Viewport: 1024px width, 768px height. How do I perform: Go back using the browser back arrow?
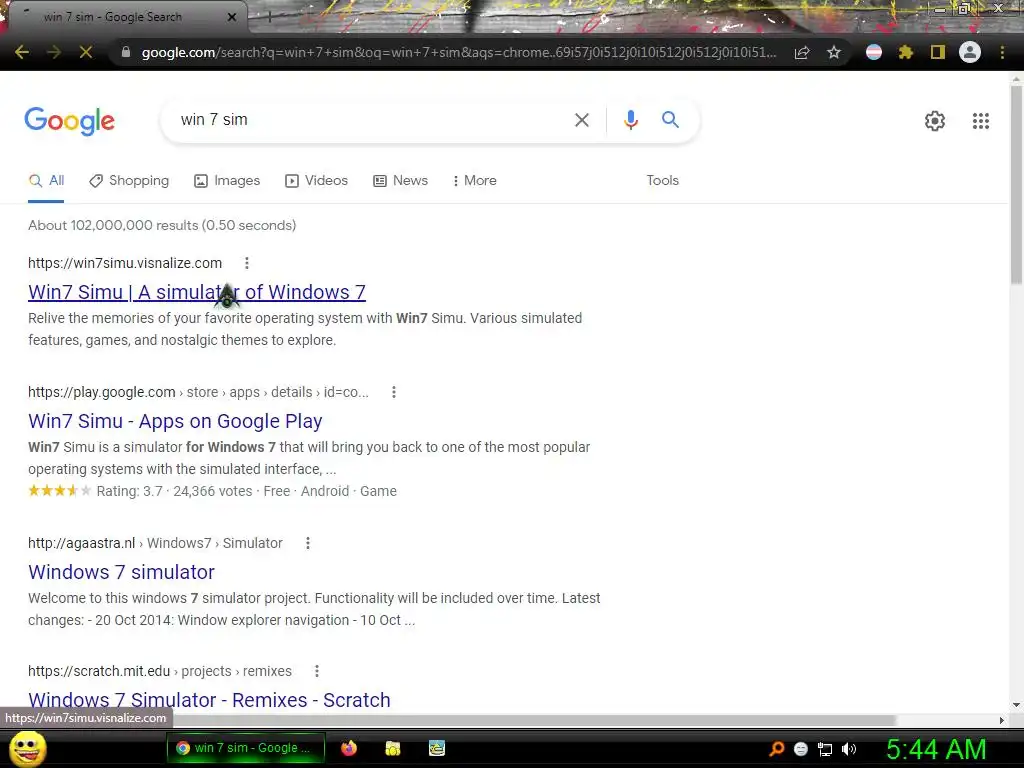click(x=22, y=52)
